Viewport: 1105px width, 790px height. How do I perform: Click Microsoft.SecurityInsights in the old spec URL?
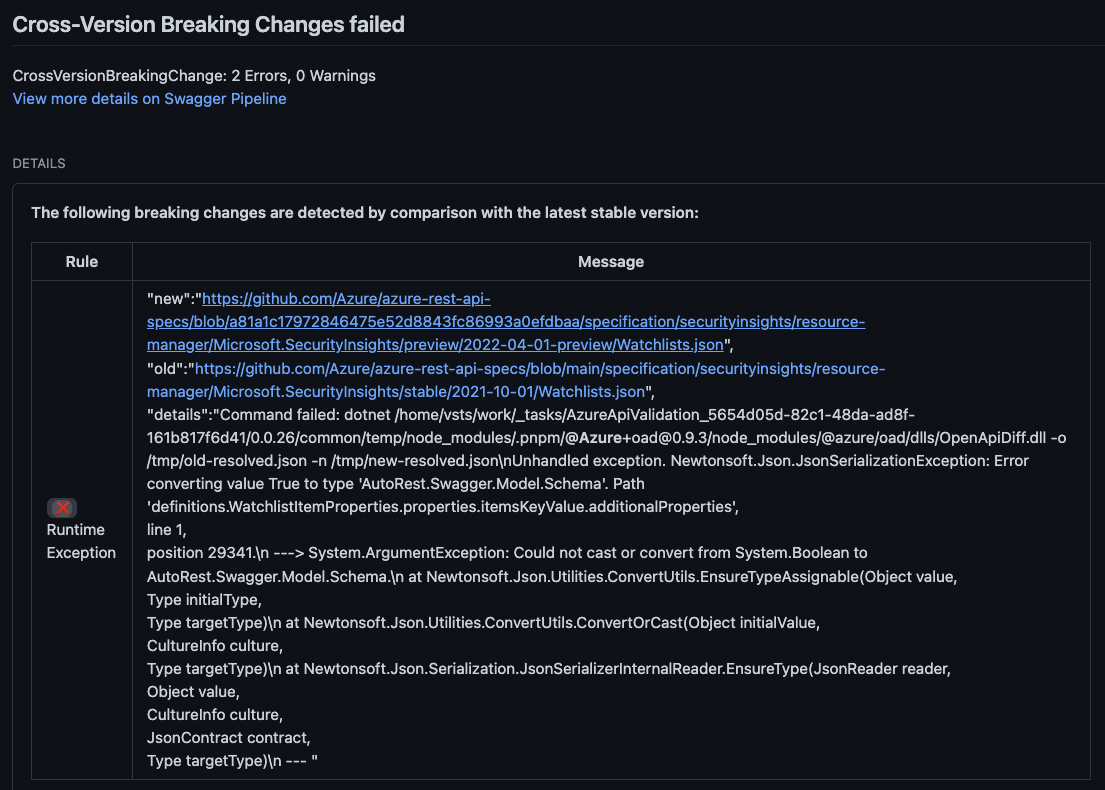[x=305, y=391]
